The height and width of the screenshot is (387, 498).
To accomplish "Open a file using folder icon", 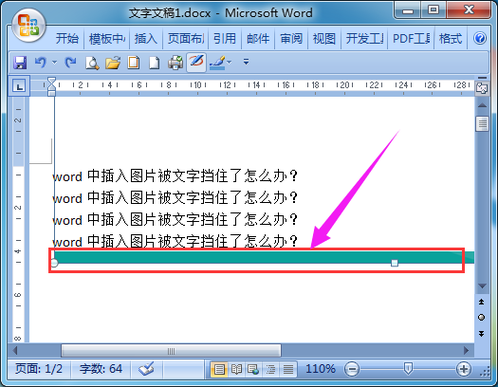I will (113, 62).
